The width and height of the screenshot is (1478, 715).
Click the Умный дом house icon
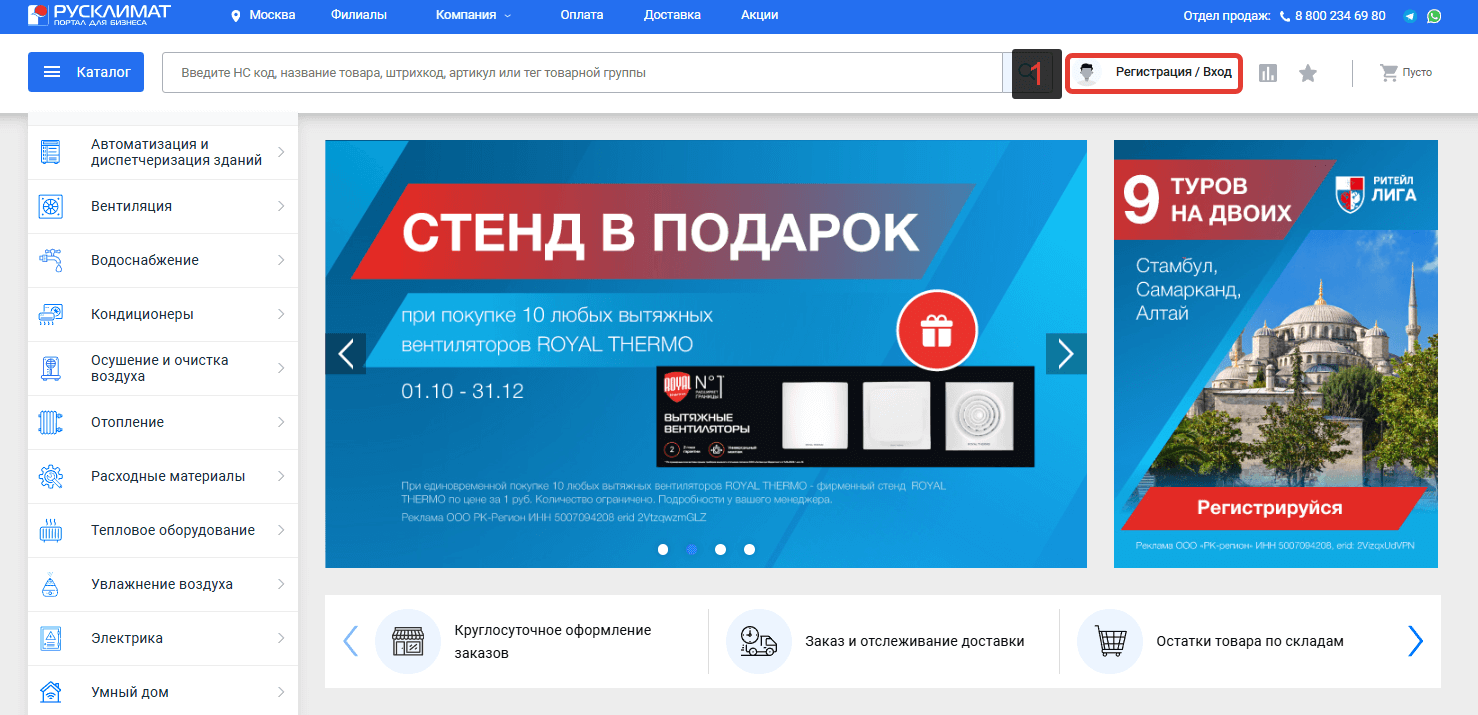50,692
